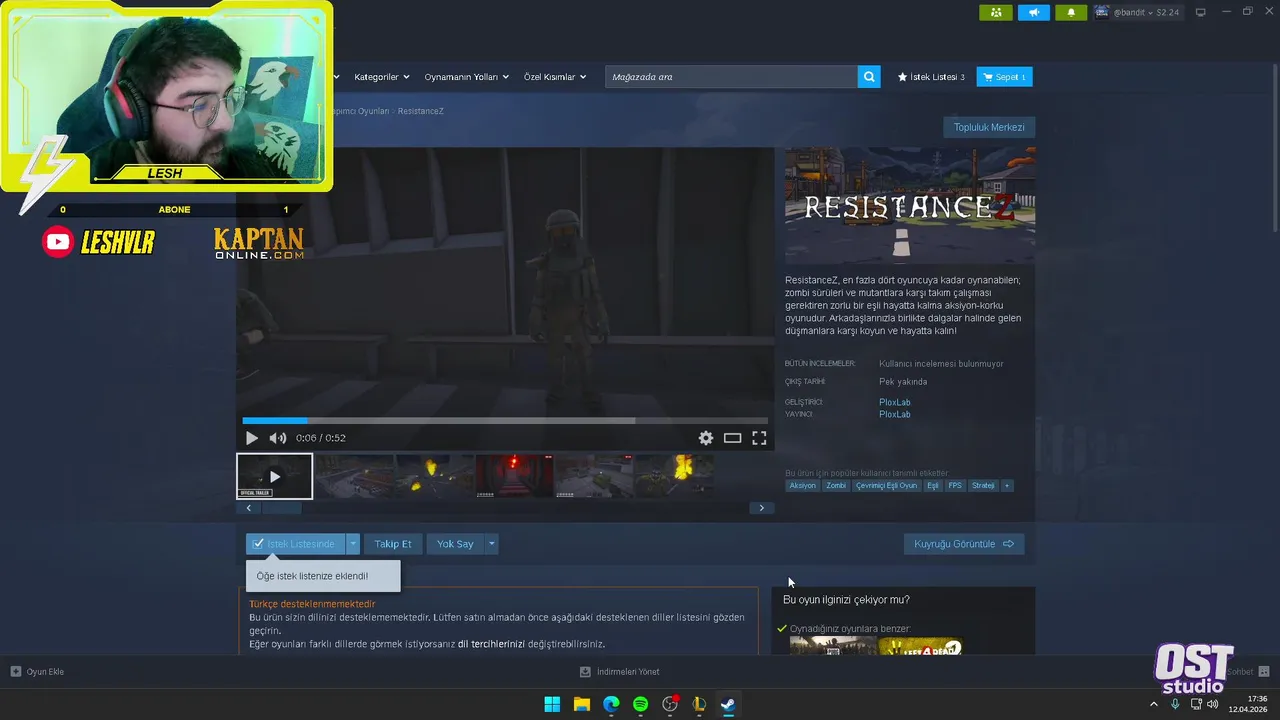Select the Aksiyon tag
The image size is (1280, 720).
[x=802, y=486]
